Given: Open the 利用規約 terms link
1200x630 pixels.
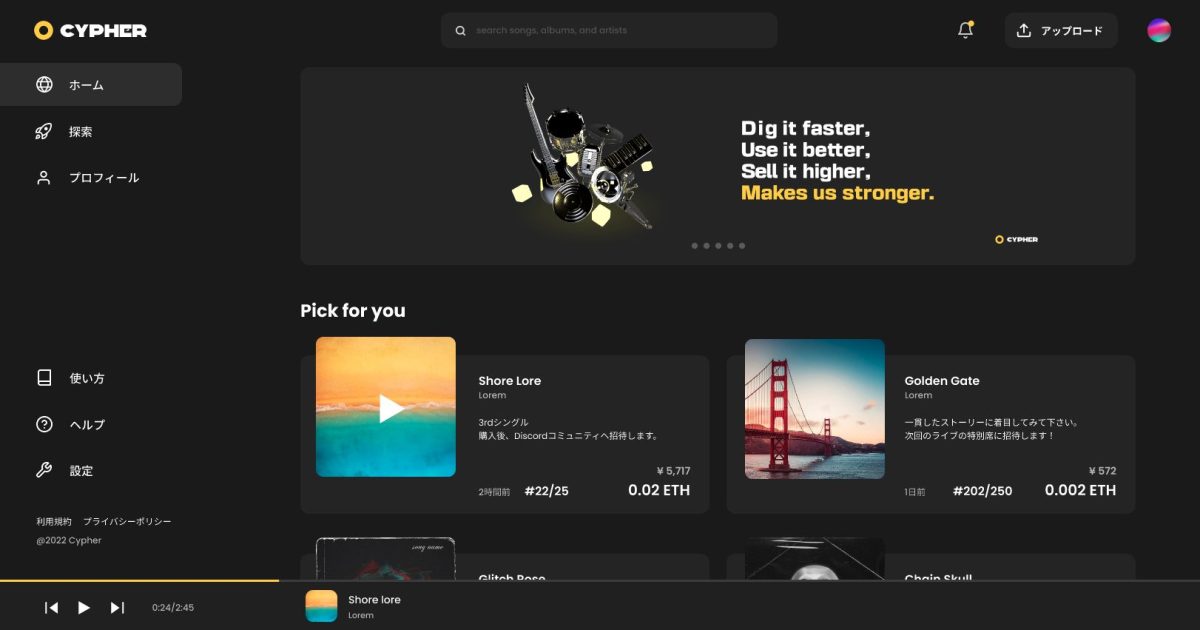Looking at the screenshot, I should pyautogui.click(x=54, y=522).
